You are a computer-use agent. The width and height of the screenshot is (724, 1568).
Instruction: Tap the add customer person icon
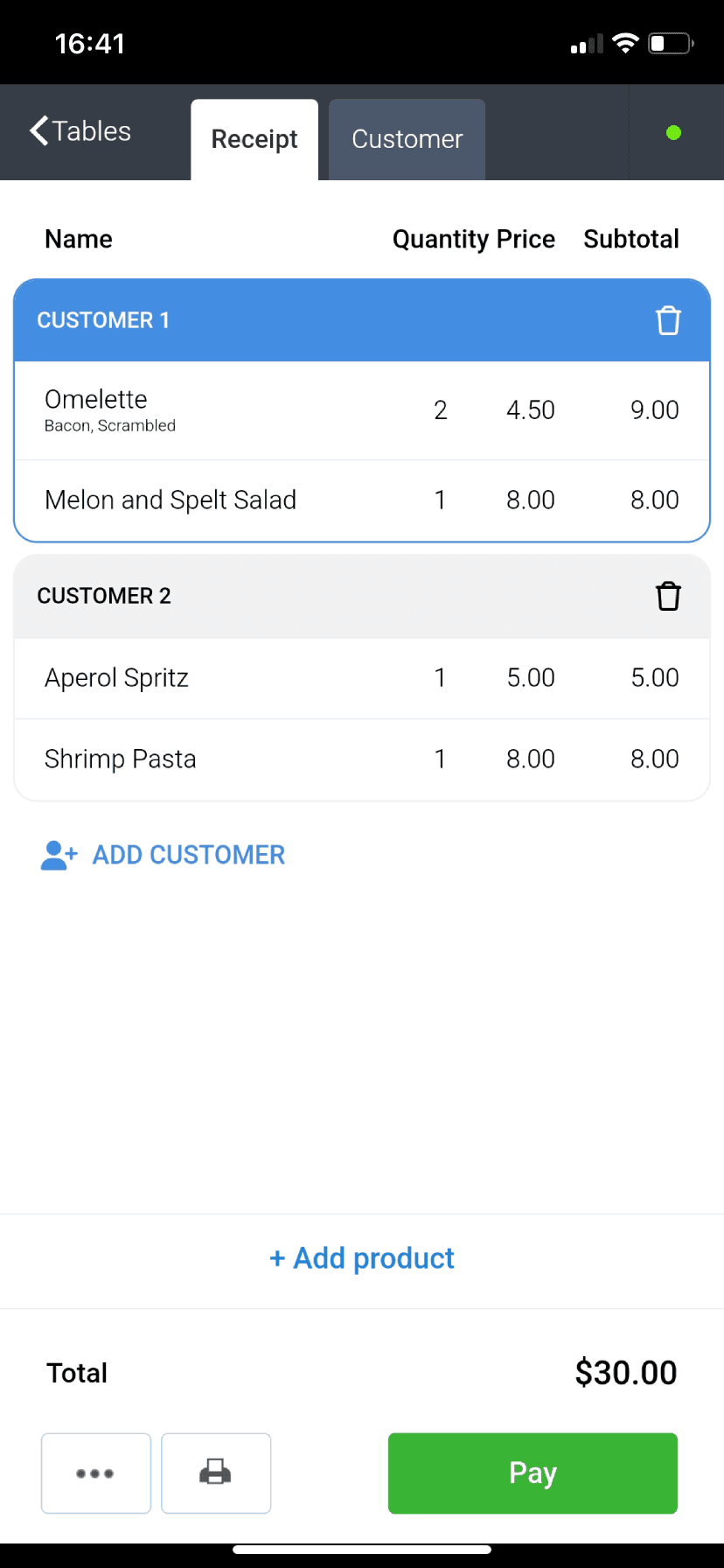click(x=59, y=855)
